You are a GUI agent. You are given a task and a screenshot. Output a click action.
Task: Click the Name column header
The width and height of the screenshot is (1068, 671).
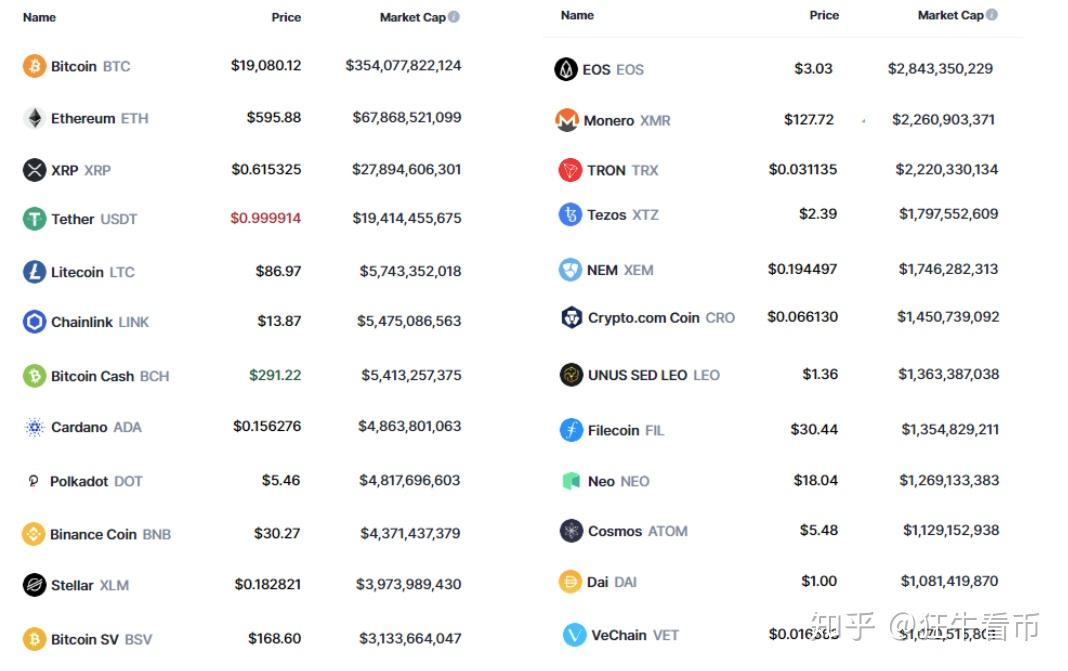tap(39, 17)
